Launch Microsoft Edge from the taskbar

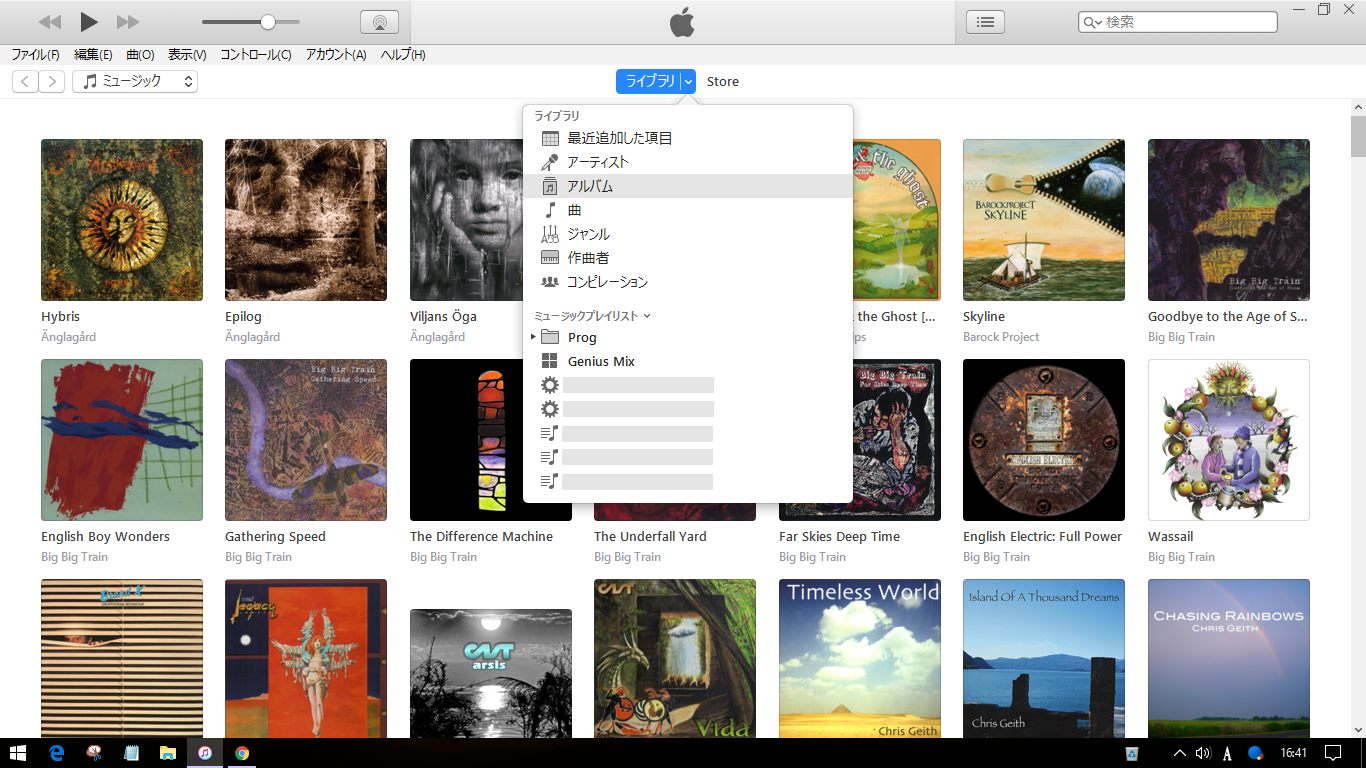tap(57, 753)
